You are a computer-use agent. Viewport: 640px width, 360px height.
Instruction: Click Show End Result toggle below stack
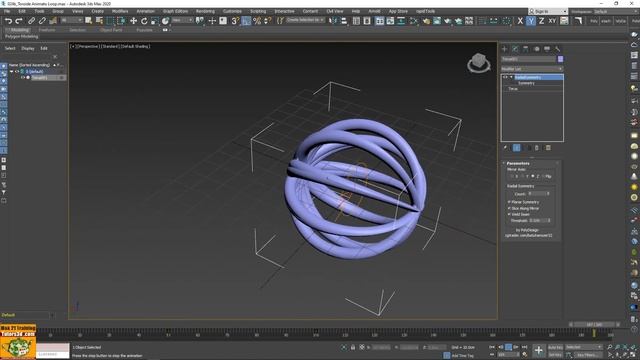[x=517, y=148]
